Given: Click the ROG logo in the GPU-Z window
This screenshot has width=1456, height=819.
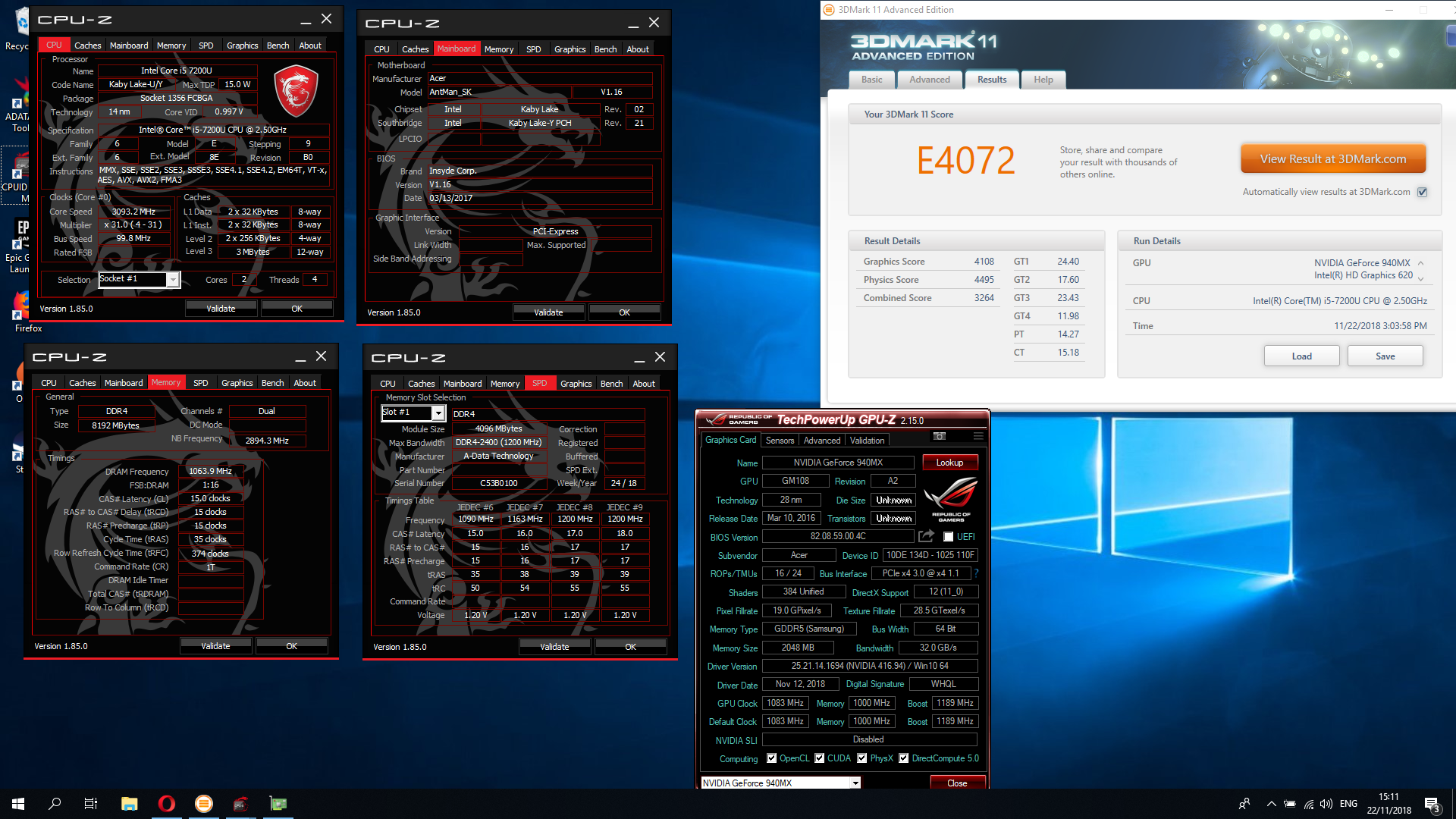Looking at the screenshot, I should [951, 499].
